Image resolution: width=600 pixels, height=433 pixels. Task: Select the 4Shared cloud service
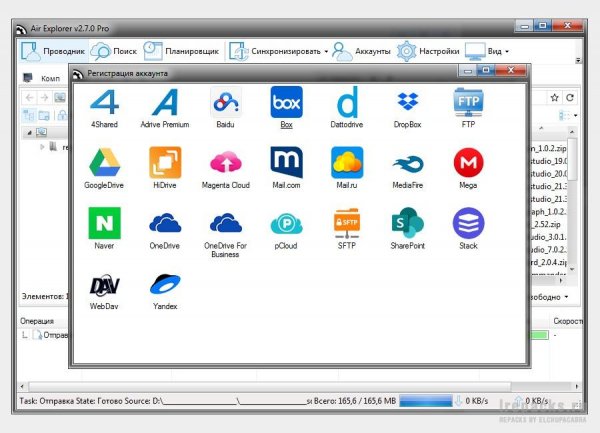(104, 108)
